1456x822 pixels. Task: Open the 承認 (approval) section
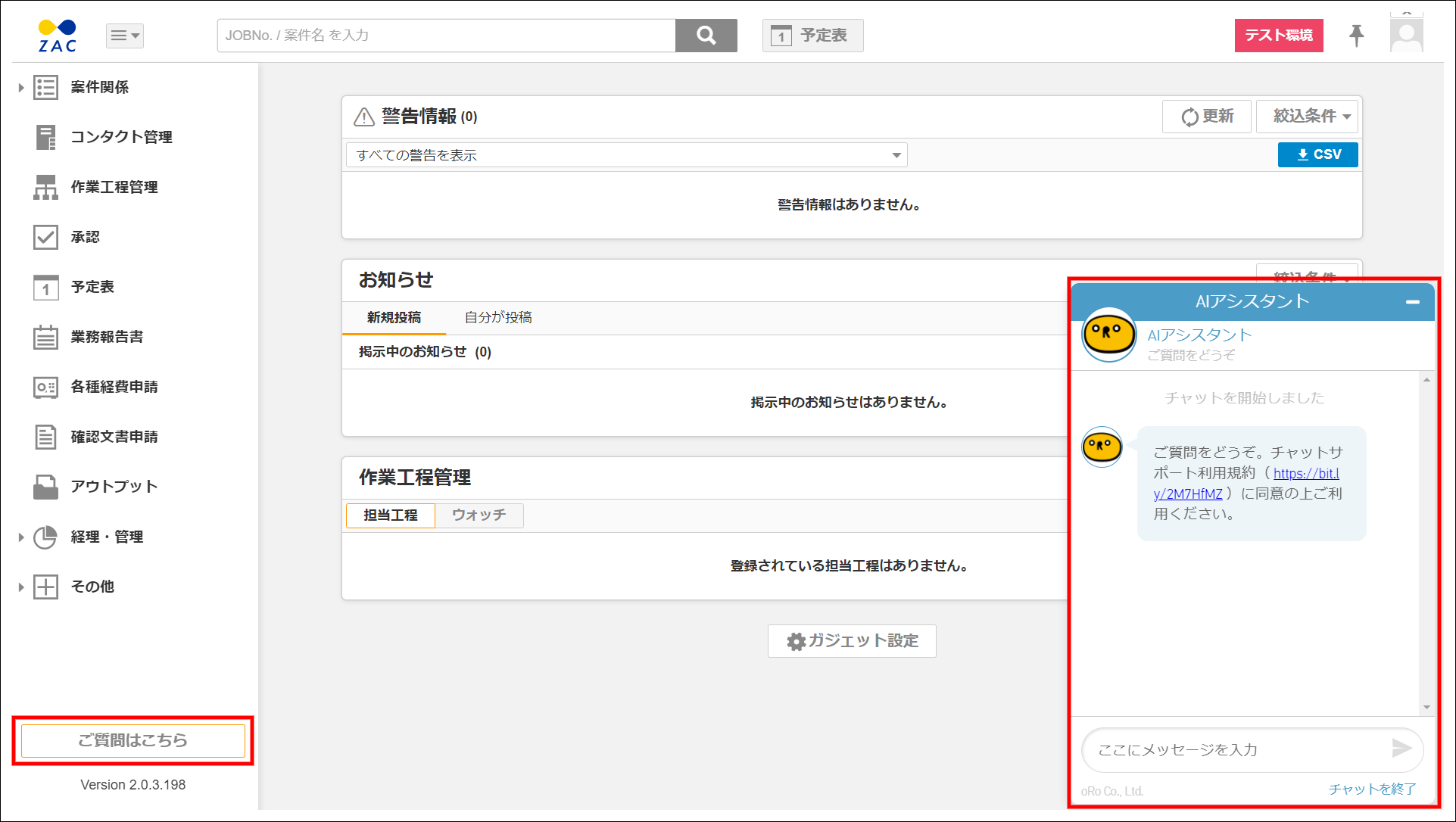[x=86, y=237]
